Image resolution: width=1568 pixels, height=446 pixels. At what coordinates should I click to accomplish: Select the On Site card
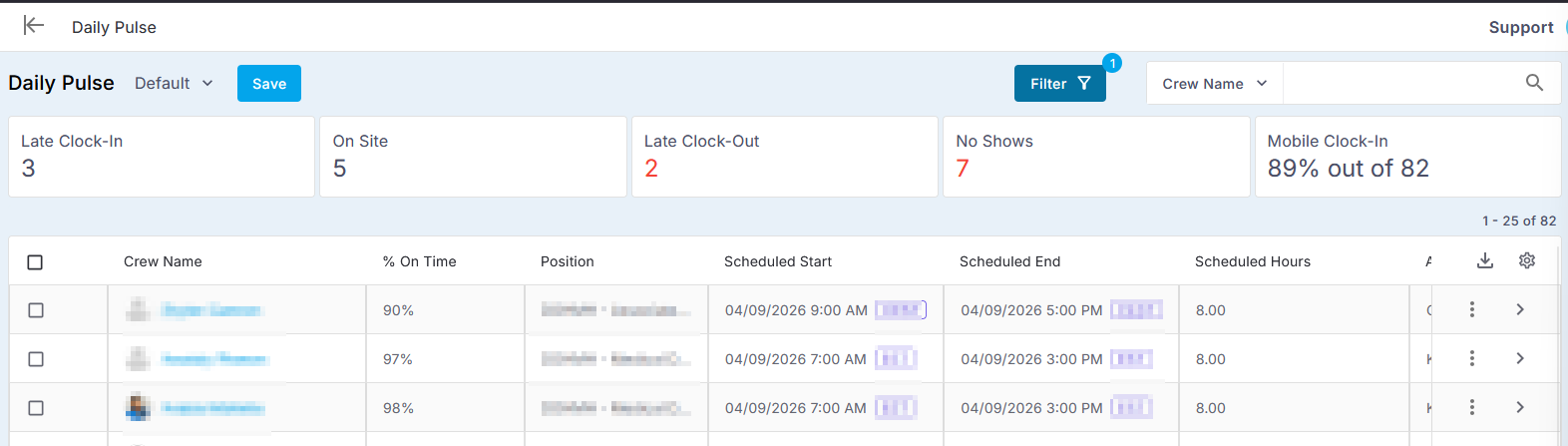tap(473, 157)
